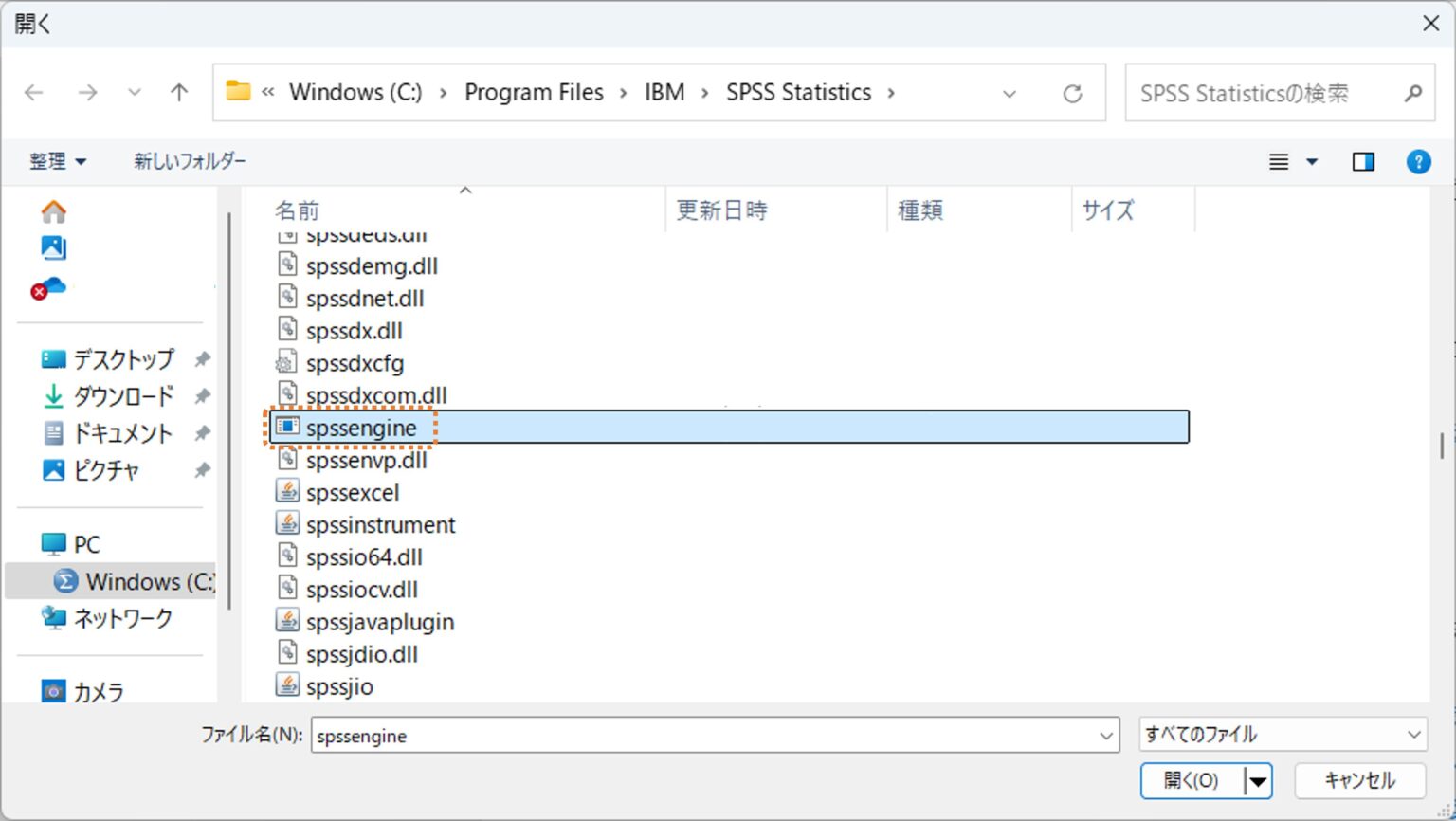Screen dimensions: 1456x821
Task: Select ネットワーク in the navigation pane
Action: pyautogui.click(x=121, y=618)
